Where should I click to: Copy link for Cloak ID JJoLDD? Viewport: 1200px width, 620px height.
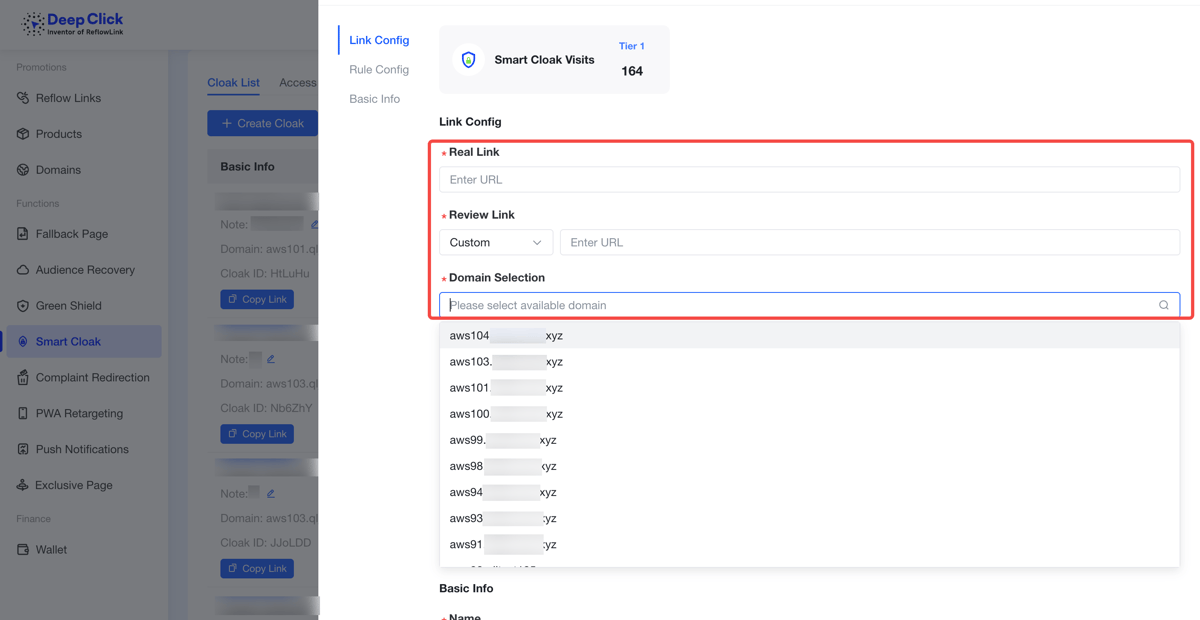pos(257,568)
